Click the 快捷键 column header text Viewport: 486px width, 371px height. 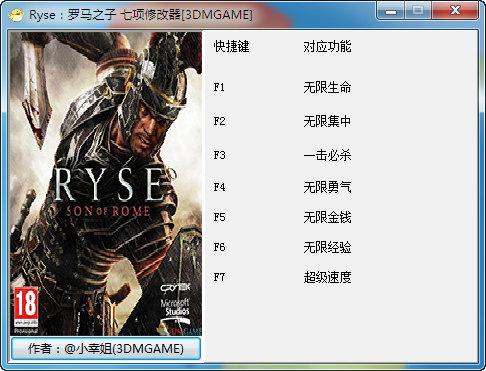pyautogui.click(x=231, y=46)
